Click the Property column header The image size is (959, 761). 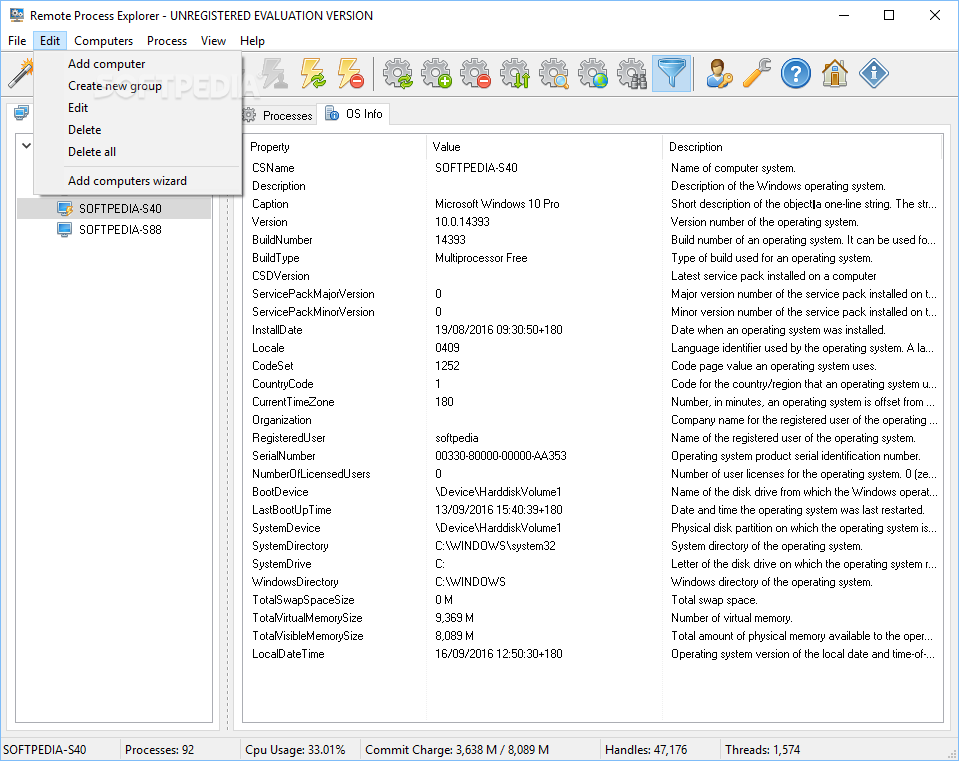coord(335,147)
